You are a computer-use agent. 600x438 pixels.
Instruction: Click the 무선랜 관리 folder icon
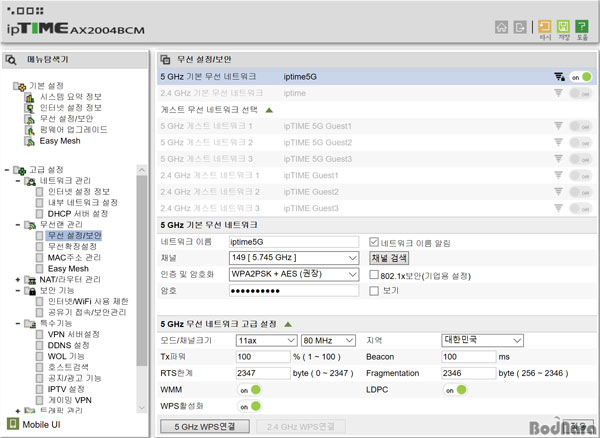point(30,225)
